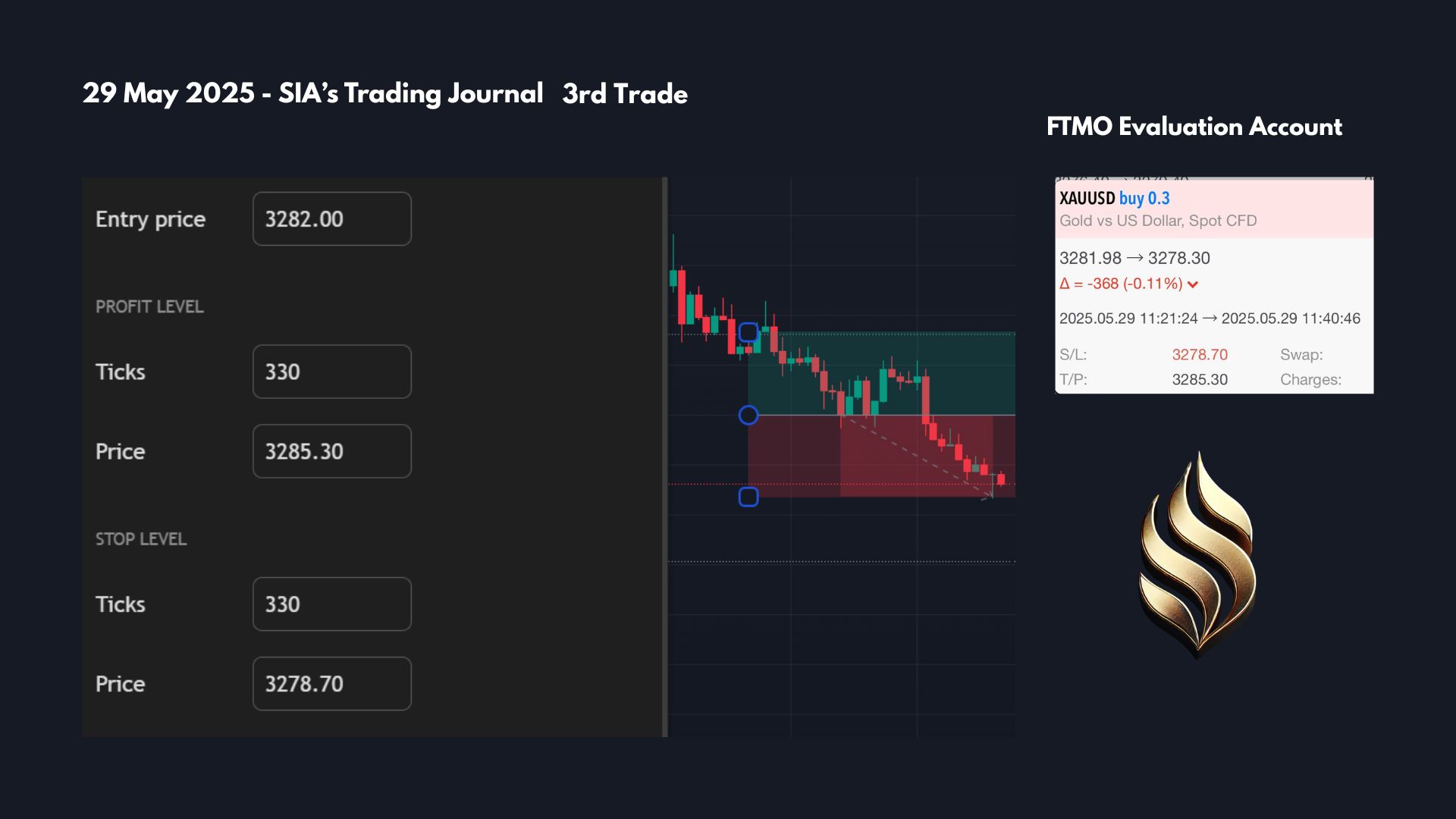Click the Entry price field showing 3282.00
The height and width of the screenshot is (819, 1456).
point(332,218)
